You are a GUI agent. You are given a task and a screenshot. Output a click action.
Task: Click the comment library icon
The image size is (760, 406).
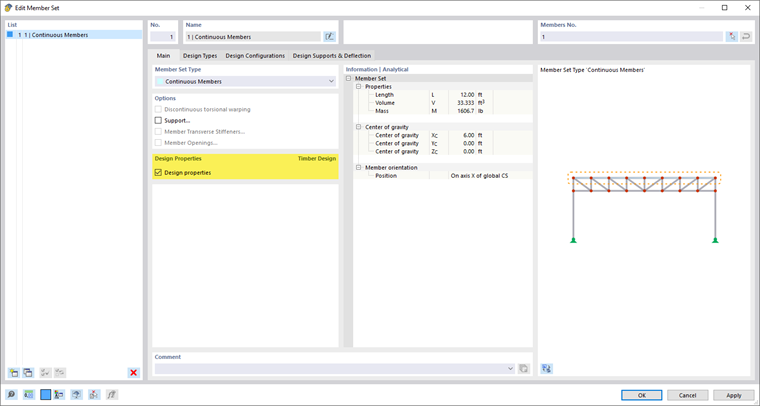[x=523, y=369]
